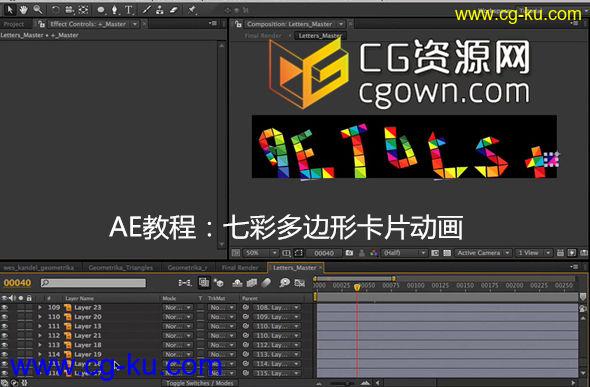Screen dimensions: 590x387
Task: Click the parent pick whip for Layer 23
Action: [x=246, y=307]
